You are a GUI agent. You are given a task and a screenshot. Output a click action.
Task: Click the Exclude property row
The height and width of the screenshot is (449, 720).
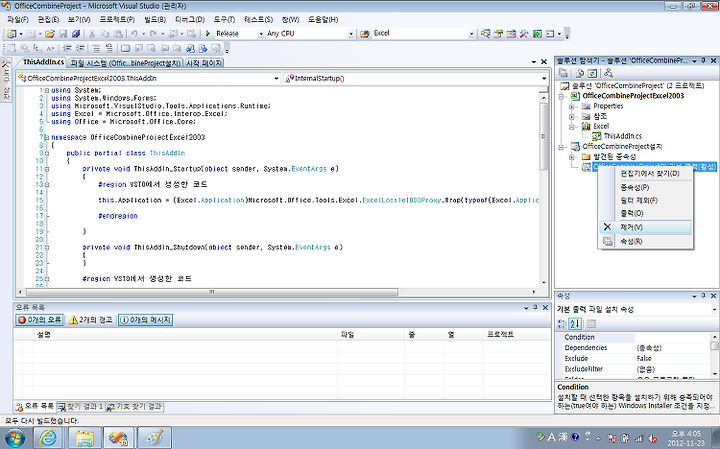pos(637,359)
